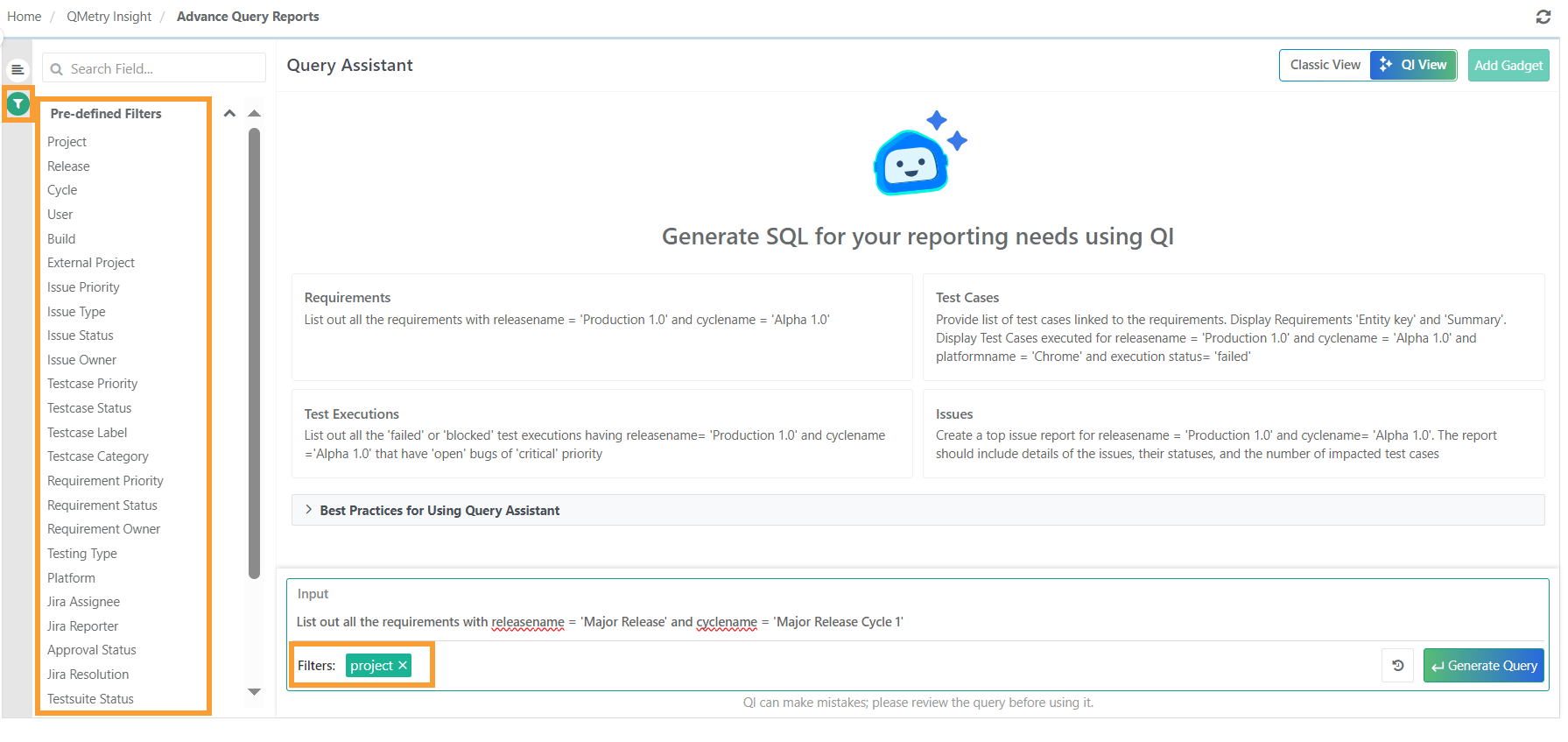
Task: Click the QI robot assistant logo
Action: [x=916, y=155]
